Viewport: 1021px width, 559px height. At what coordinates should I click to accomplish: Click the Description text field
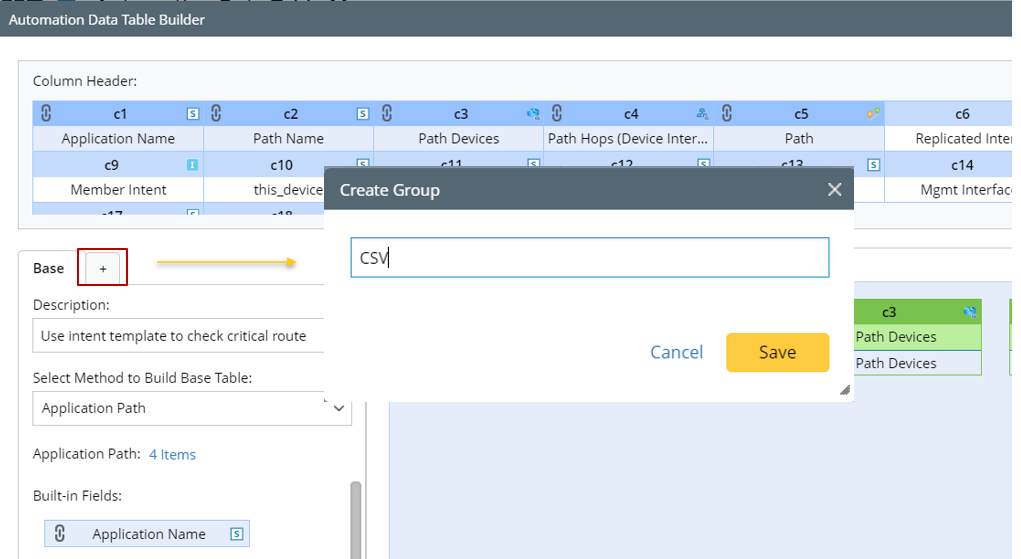[180, 336]
